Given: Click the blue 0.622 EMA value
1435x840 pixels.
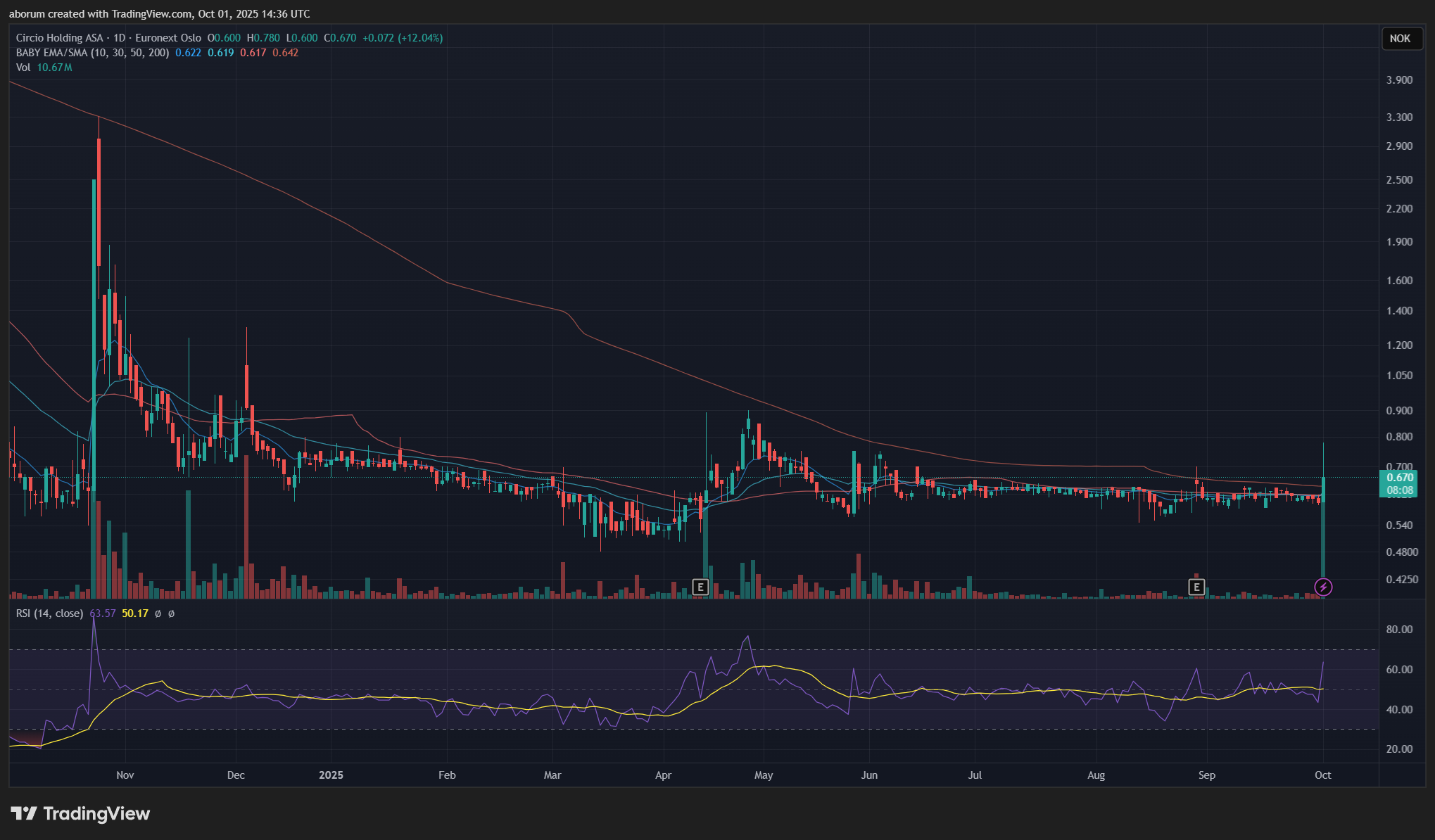Looking at the screenshot, I should point(188,53).
